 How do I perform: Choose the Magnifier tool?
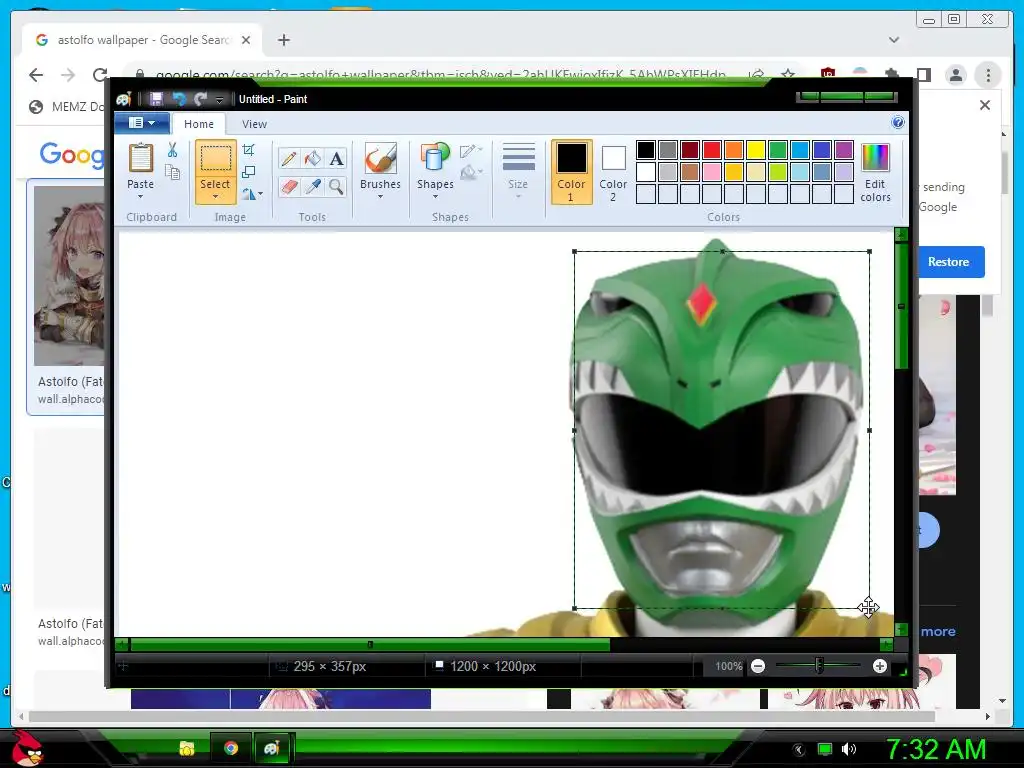click(x=336, y=187)
